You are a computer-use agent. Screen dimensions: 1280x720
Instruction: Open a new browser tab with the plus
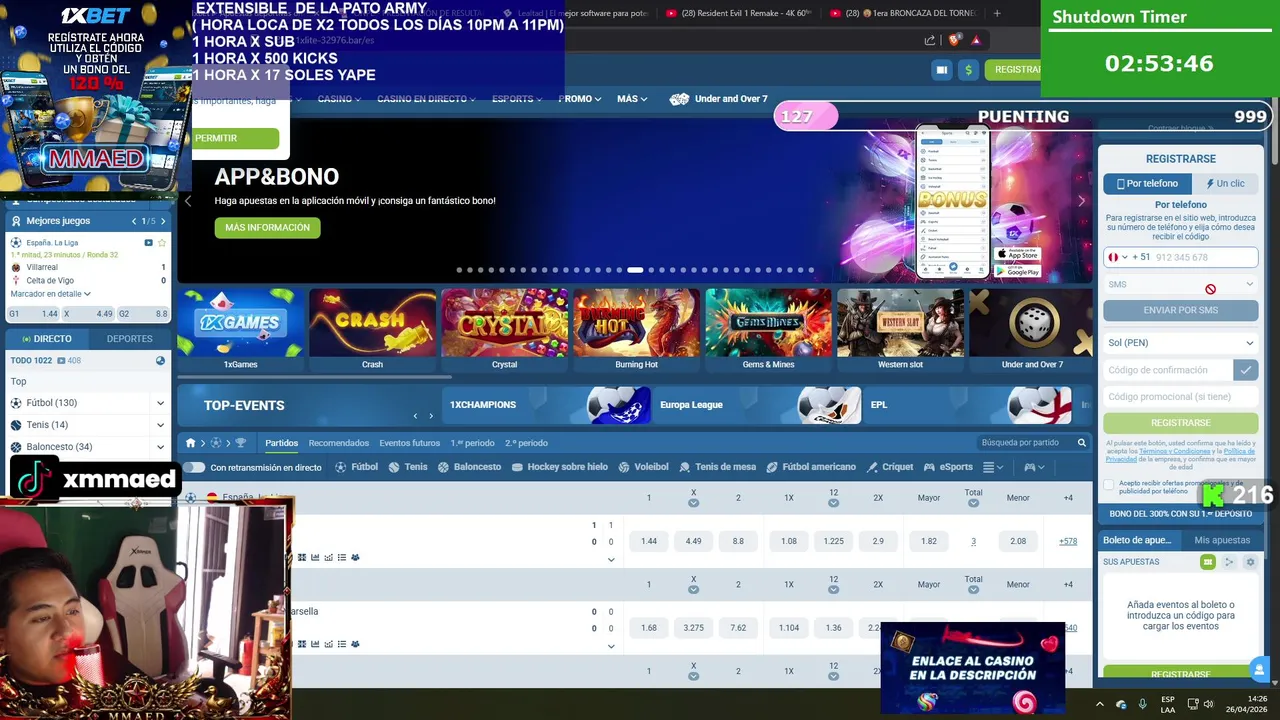[x=997, y=13]
